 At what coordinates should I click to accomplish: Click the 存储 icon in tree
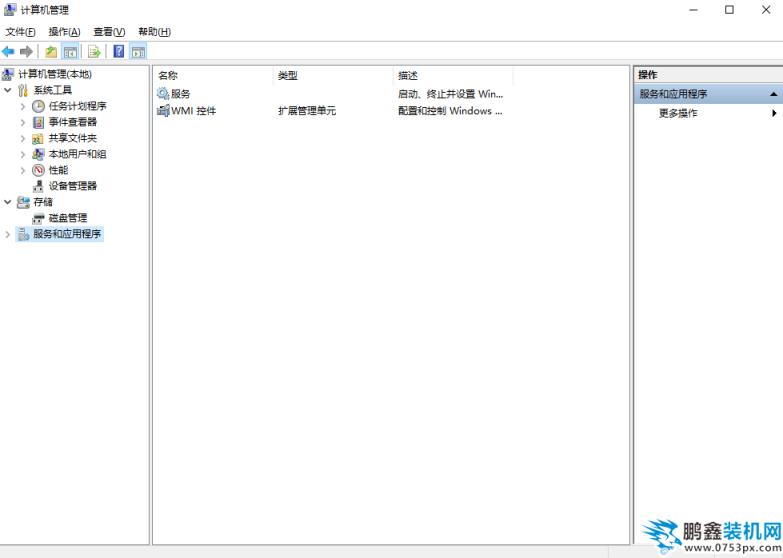click(x=23, y=202)
